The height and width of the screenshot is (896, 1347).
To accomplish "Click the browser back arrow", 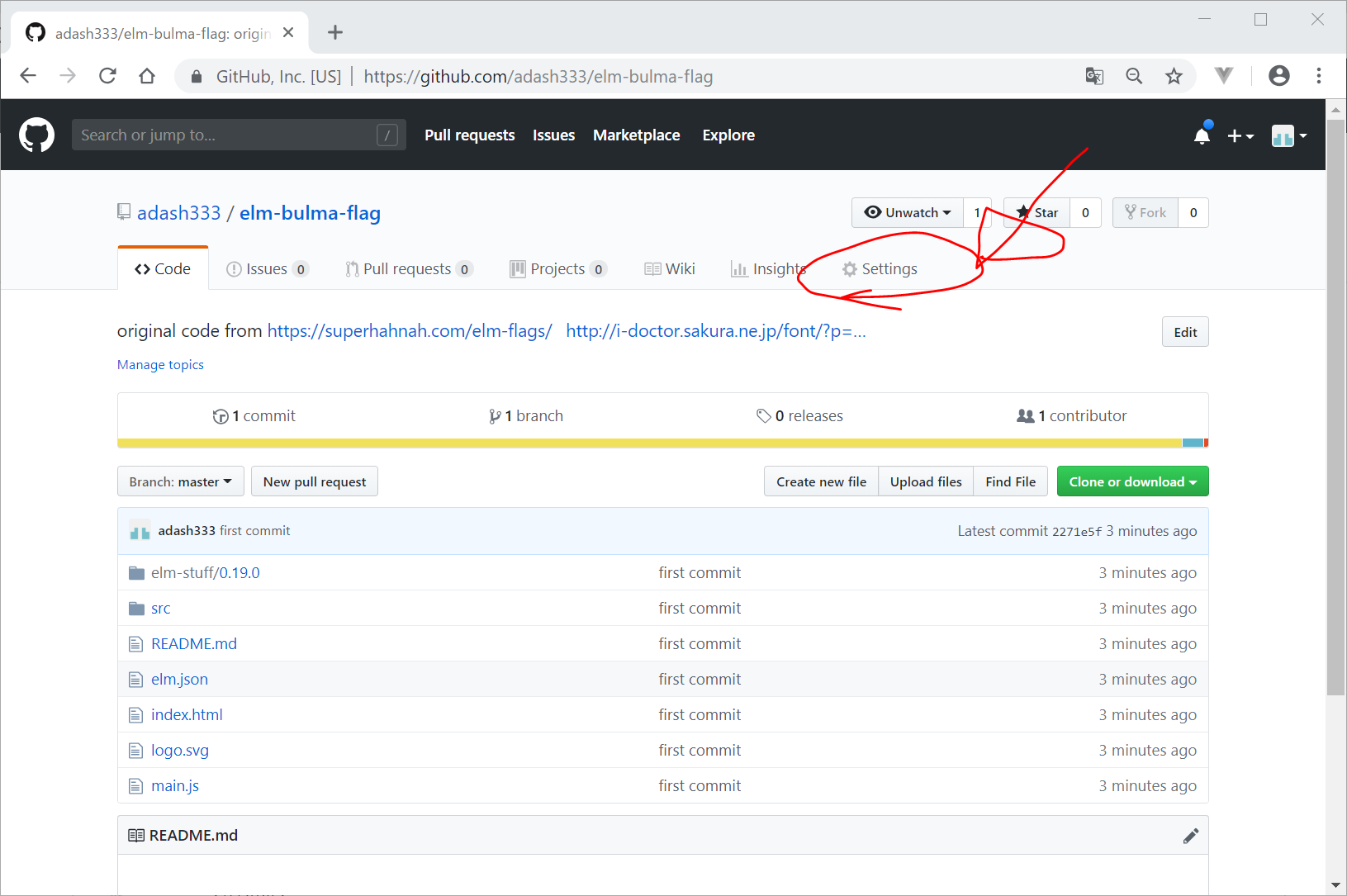I will coord(28,76).
